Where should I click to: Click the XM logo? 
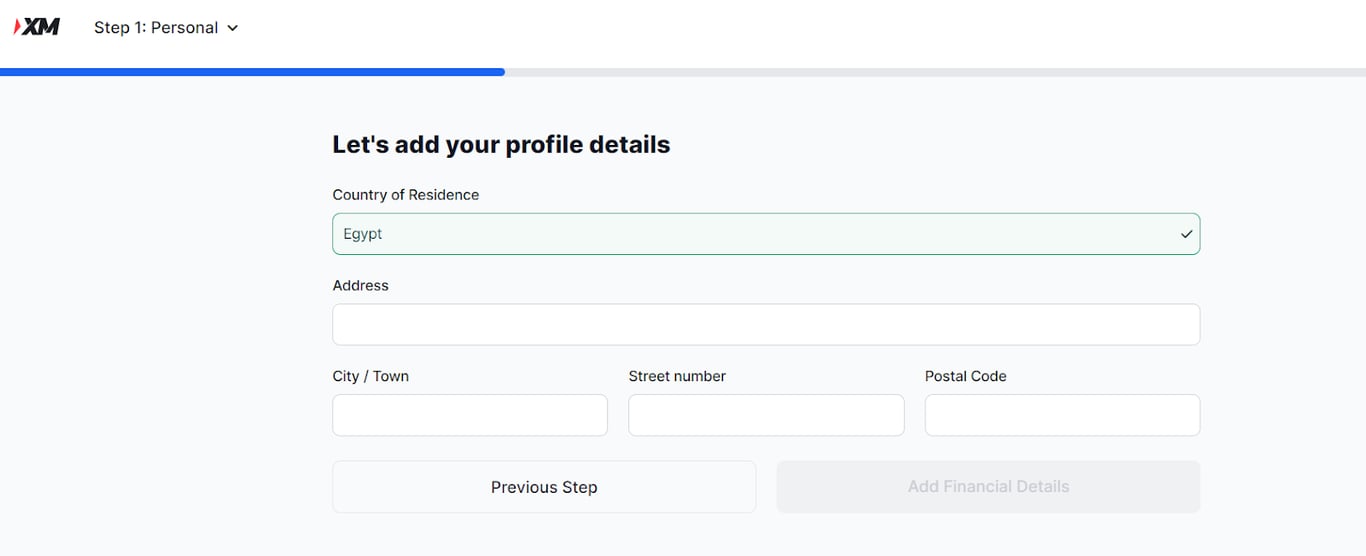[37, 27]
